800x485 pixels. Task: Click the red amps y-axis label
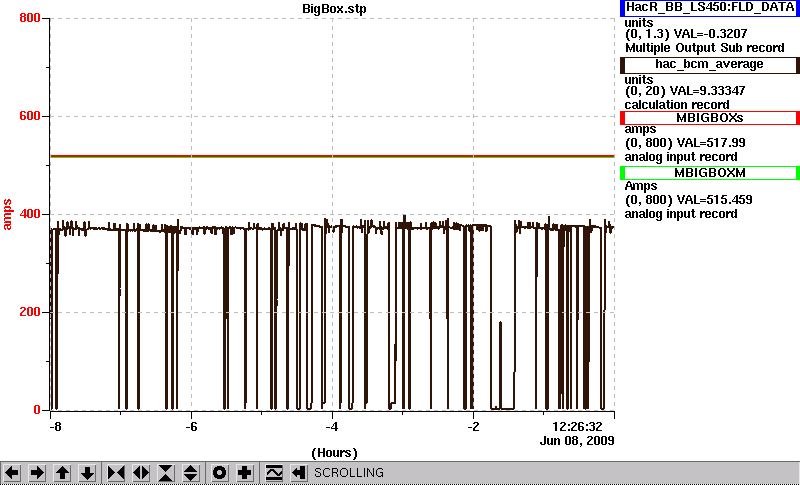click(7, 215)
